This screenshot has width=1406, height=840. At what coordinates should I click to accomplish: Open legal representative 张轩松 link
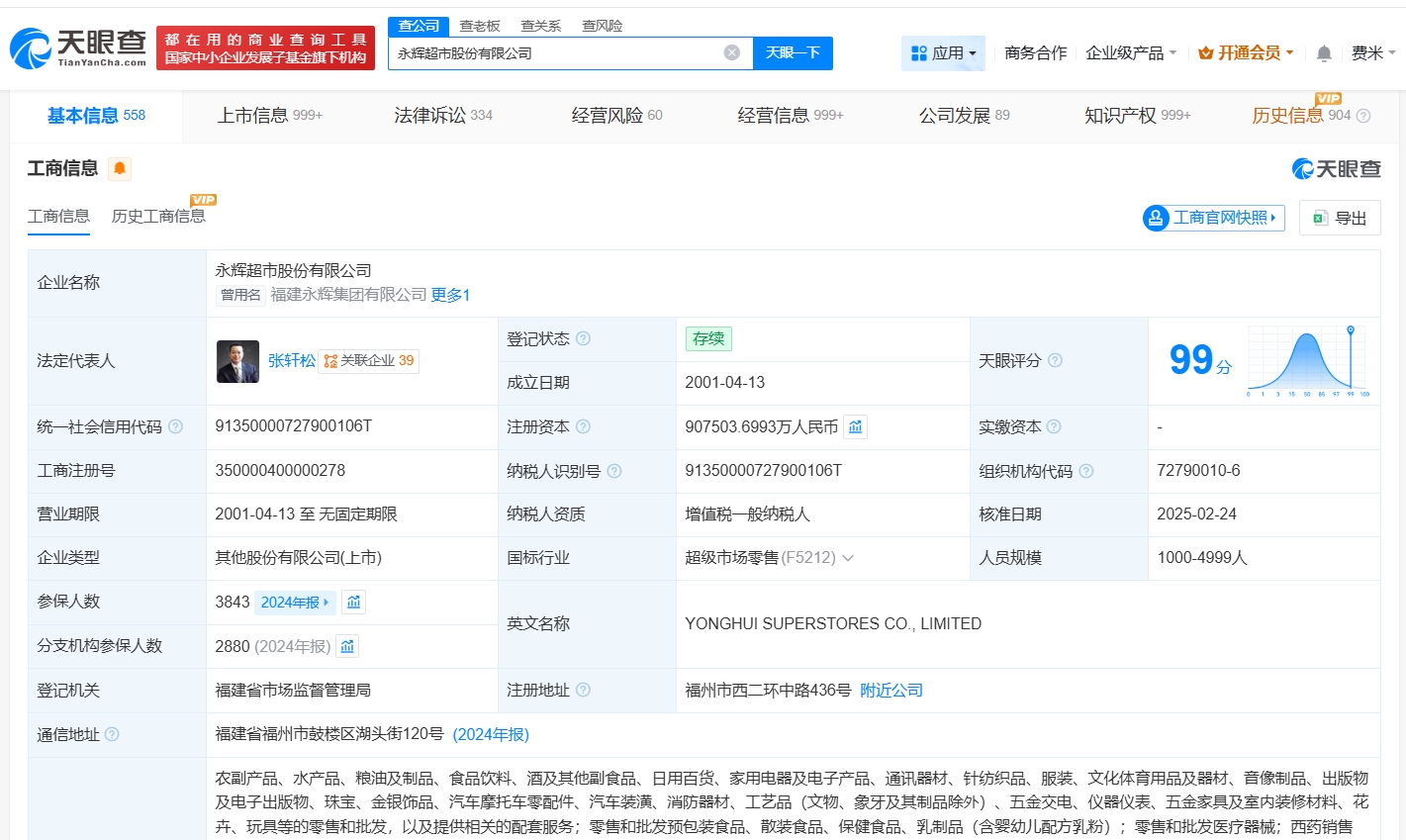[x=292, y=361]
